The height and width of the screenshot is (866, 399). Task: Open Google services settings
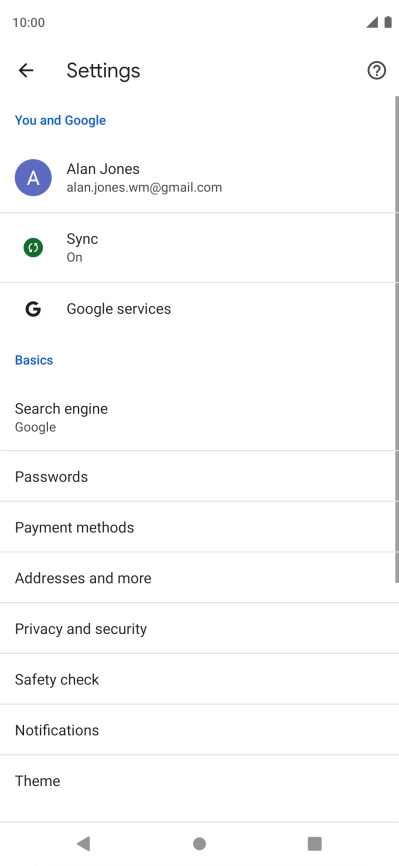tap(200, 309)
